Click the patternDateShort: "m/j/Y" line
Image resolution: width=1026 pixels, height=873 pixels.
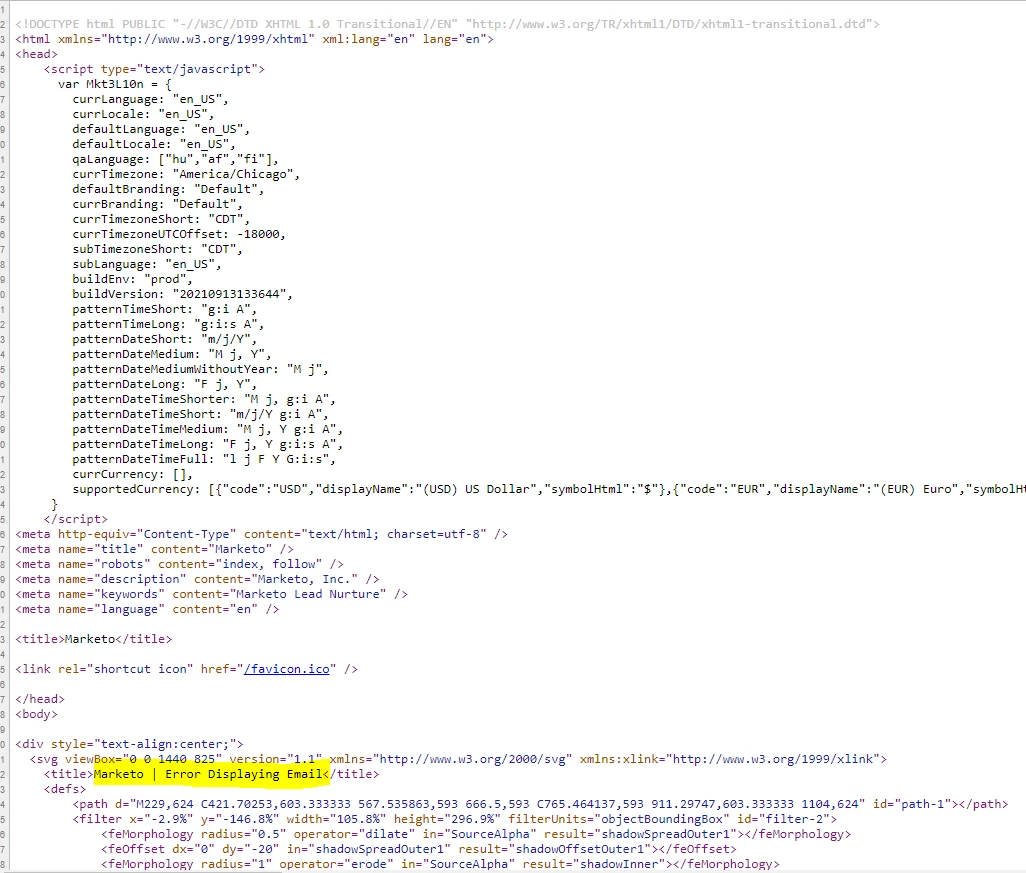coord(165,340)
